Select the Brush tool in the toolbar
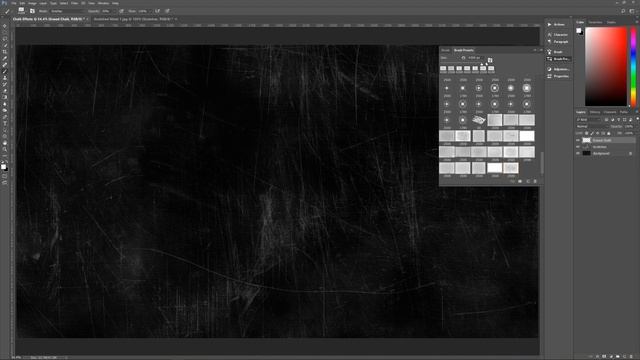The image size is (640, 360). [x=5, y=71]
